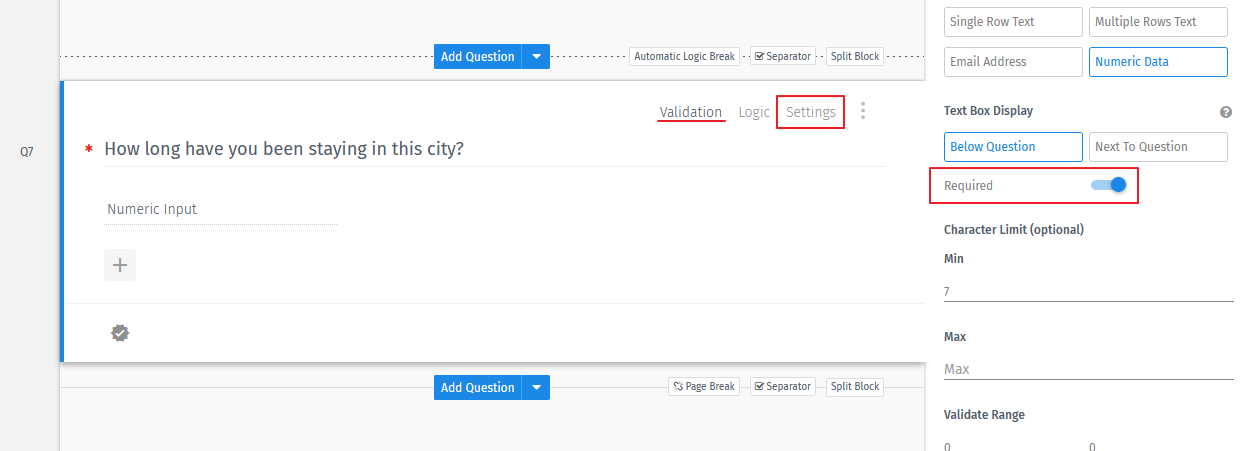Click the upper Separator button
The image size is (1249, 451).
point(782,56)
